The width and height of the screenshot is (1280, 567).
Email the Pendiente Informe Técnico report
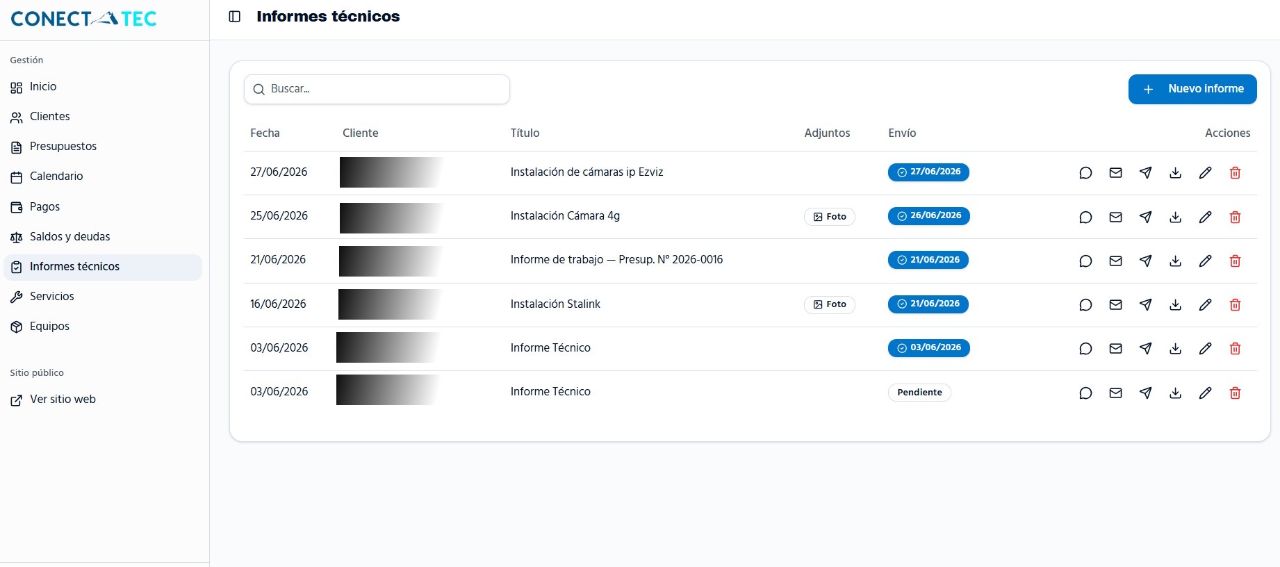tap(1115, 393)
